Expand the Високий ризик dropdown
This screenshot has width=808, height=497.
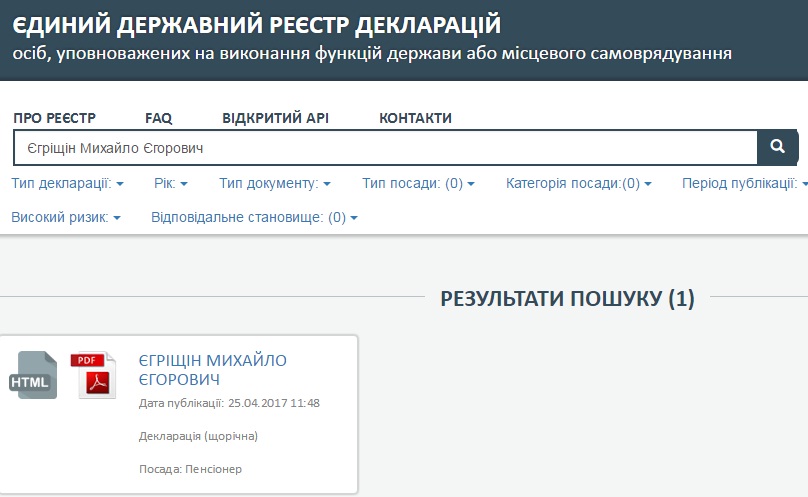pyautogui.click(x=66, y=217)
